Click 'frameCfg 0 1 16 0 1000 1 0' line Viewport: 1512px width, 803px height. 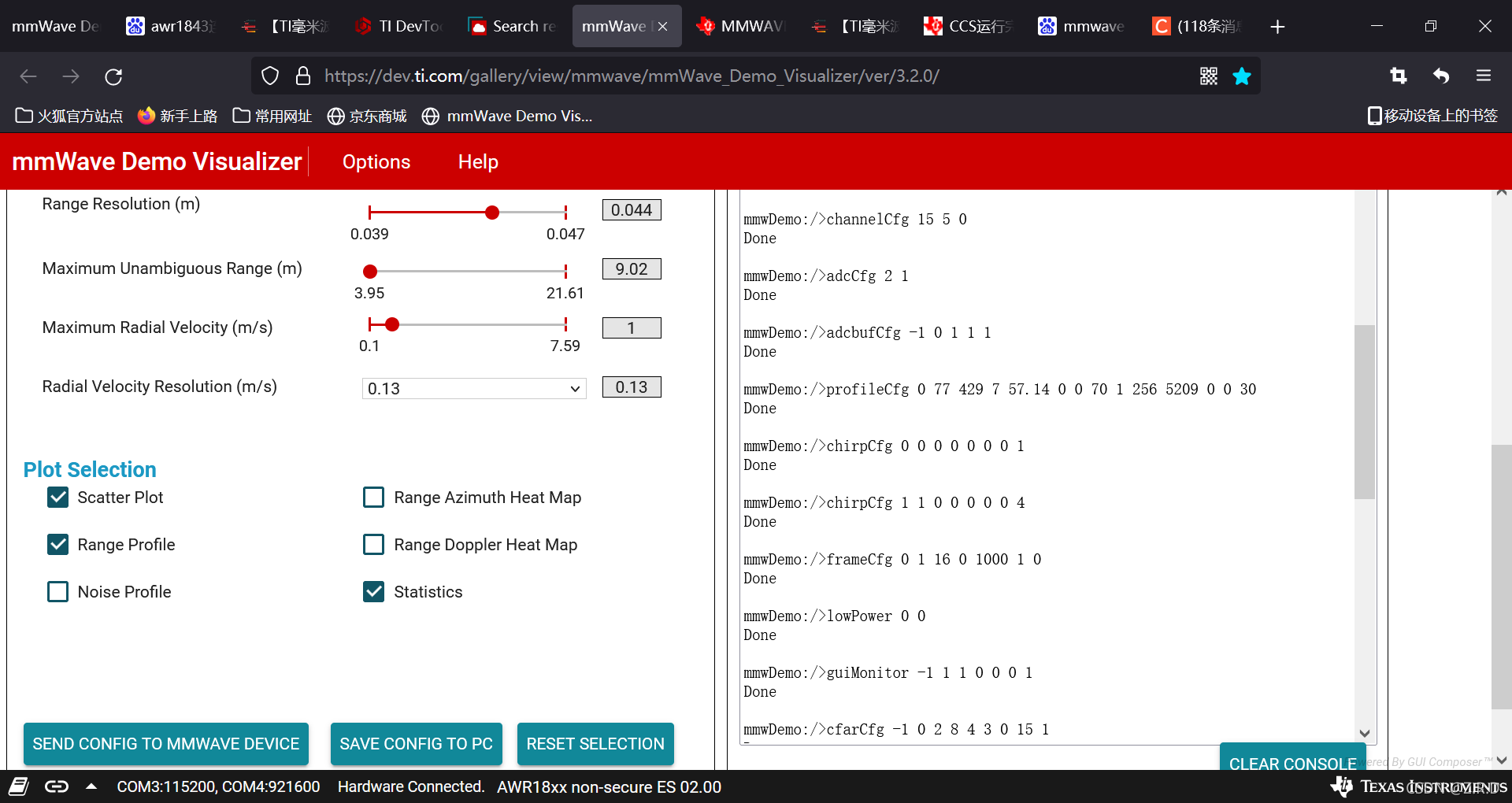893,560
